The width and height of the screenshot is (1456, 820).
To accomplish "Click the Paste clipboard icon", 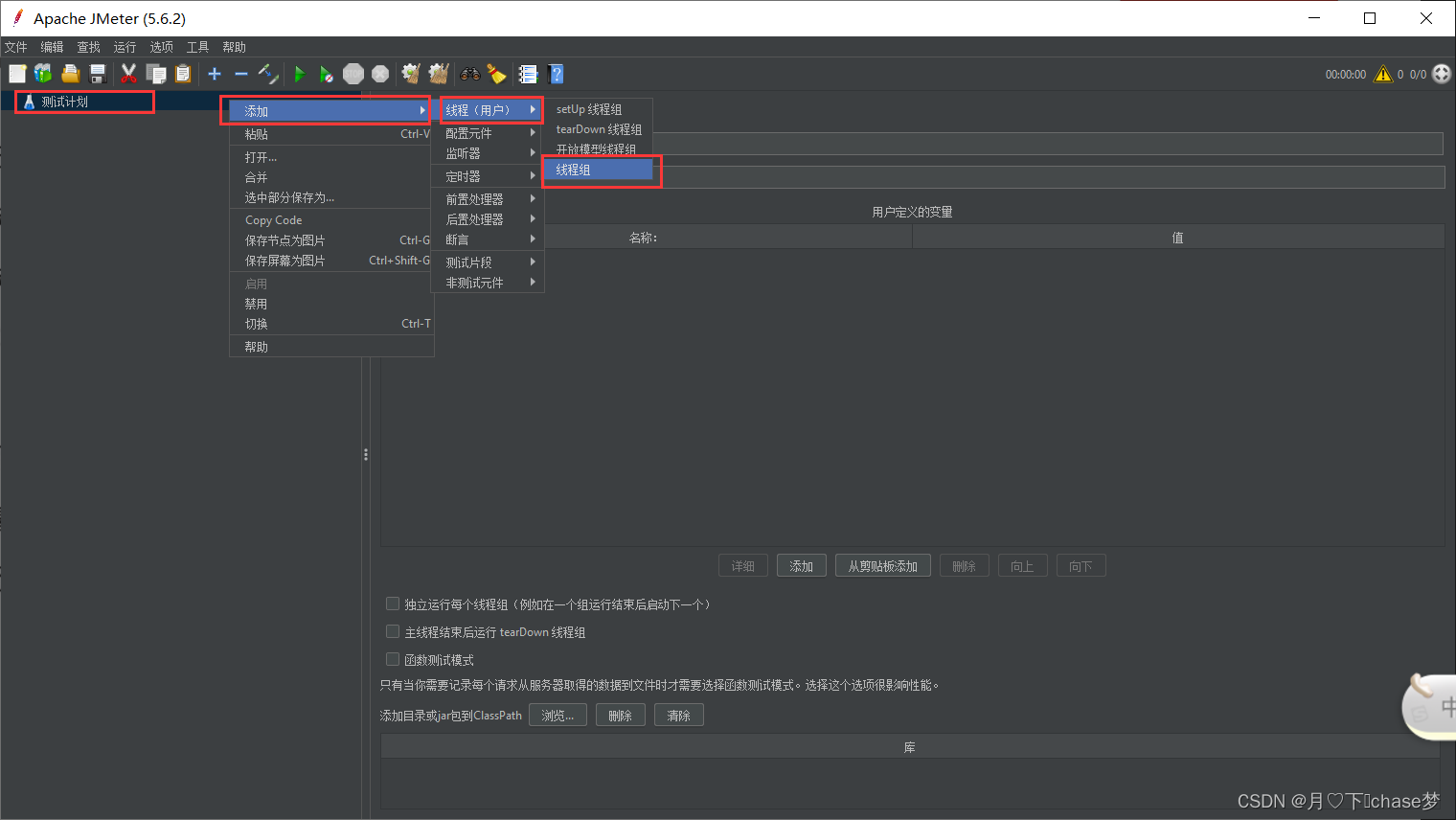I will click(183, 74).
